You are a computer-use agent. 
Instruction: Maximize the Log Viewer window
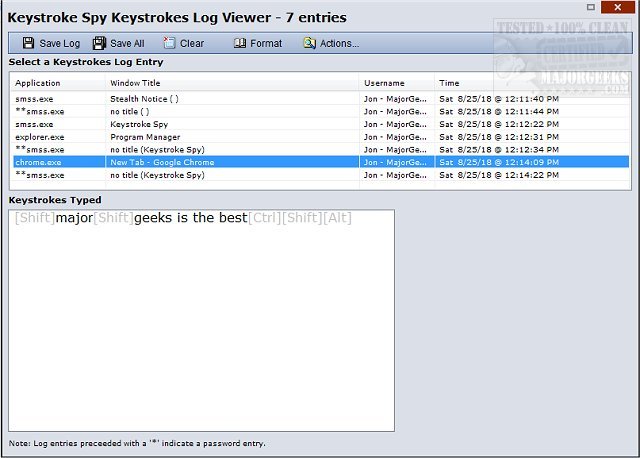point(591,7)
